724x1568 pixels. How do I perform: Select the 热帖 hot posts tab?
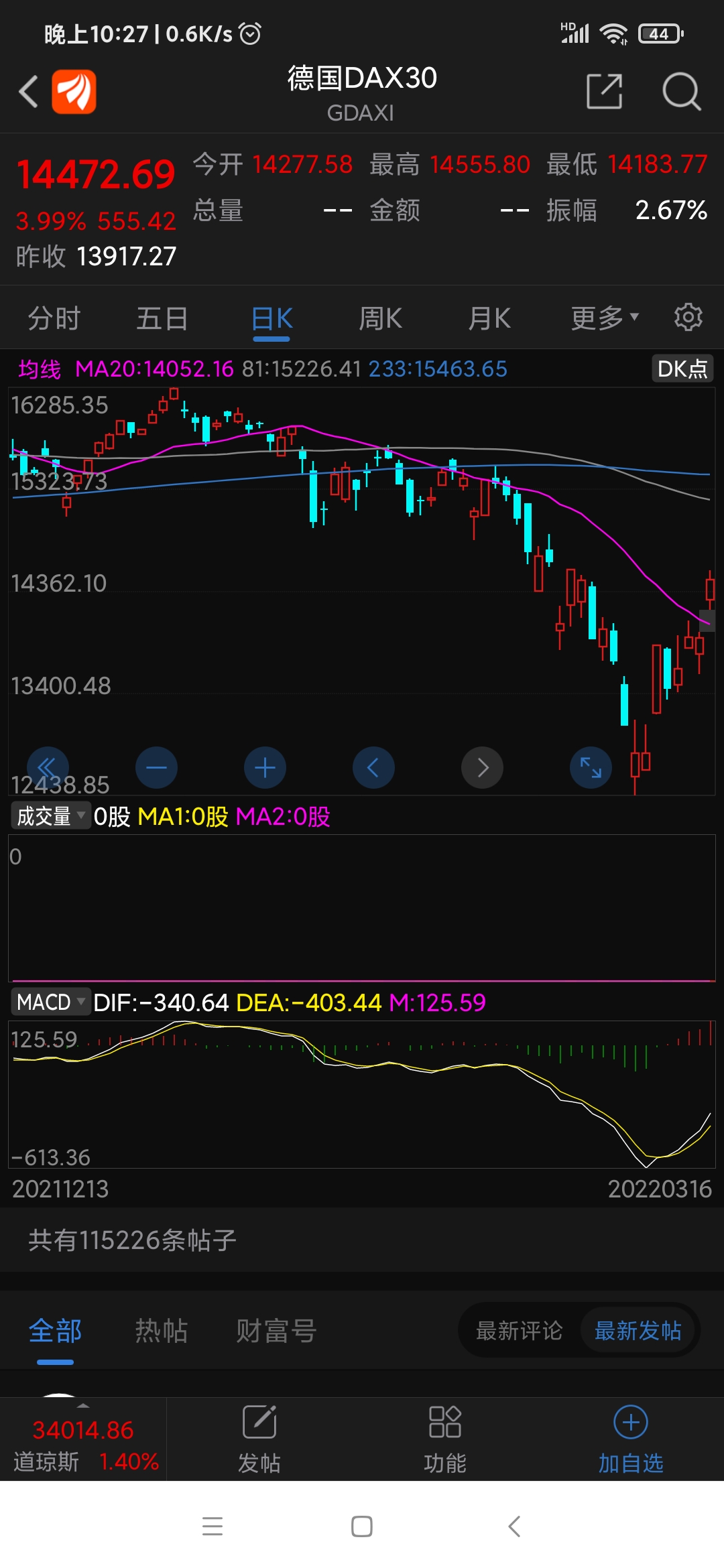click(162, 1330)
